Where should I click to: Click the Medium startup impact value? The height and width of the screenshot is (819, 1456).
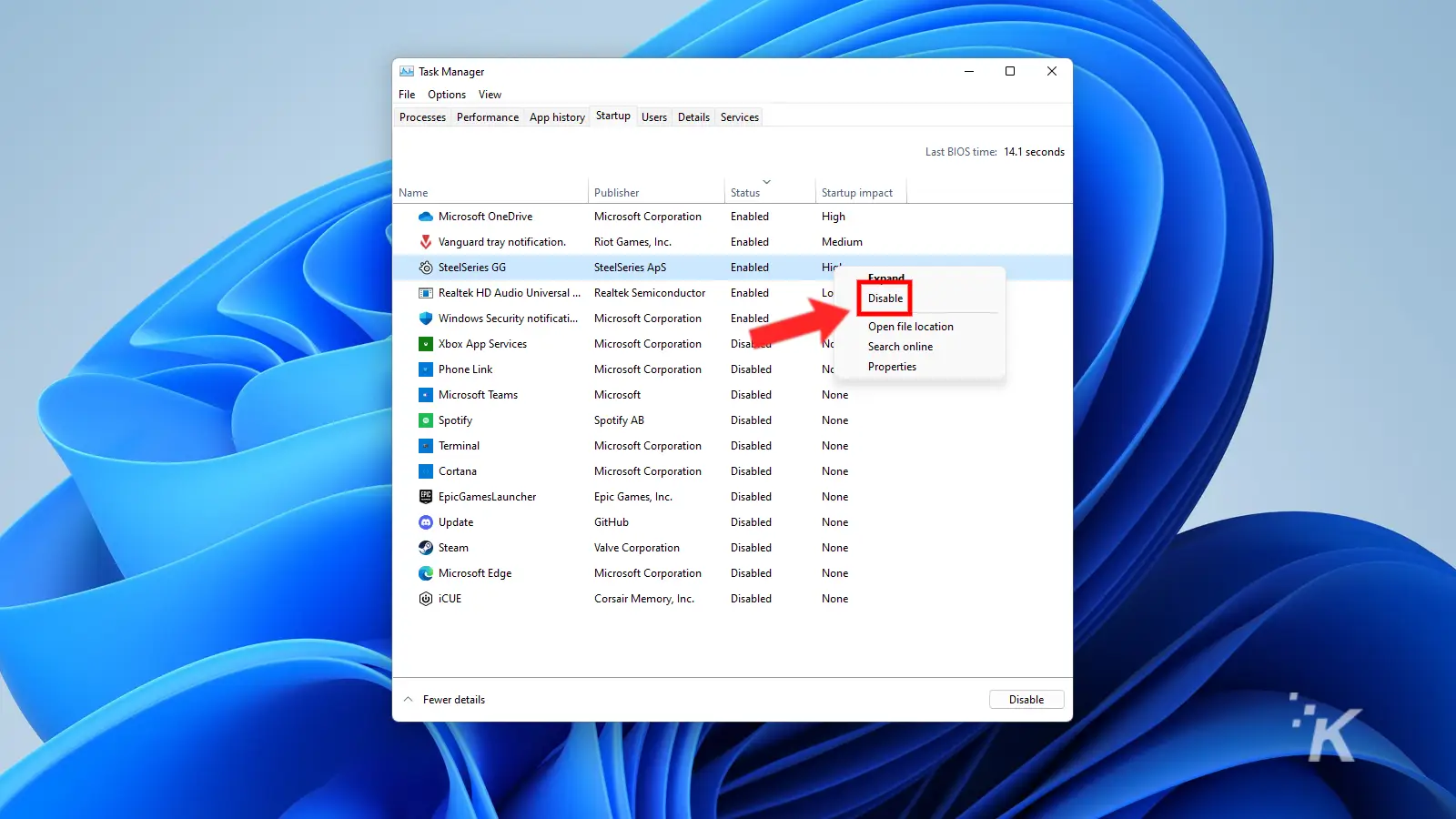point(842,242)
